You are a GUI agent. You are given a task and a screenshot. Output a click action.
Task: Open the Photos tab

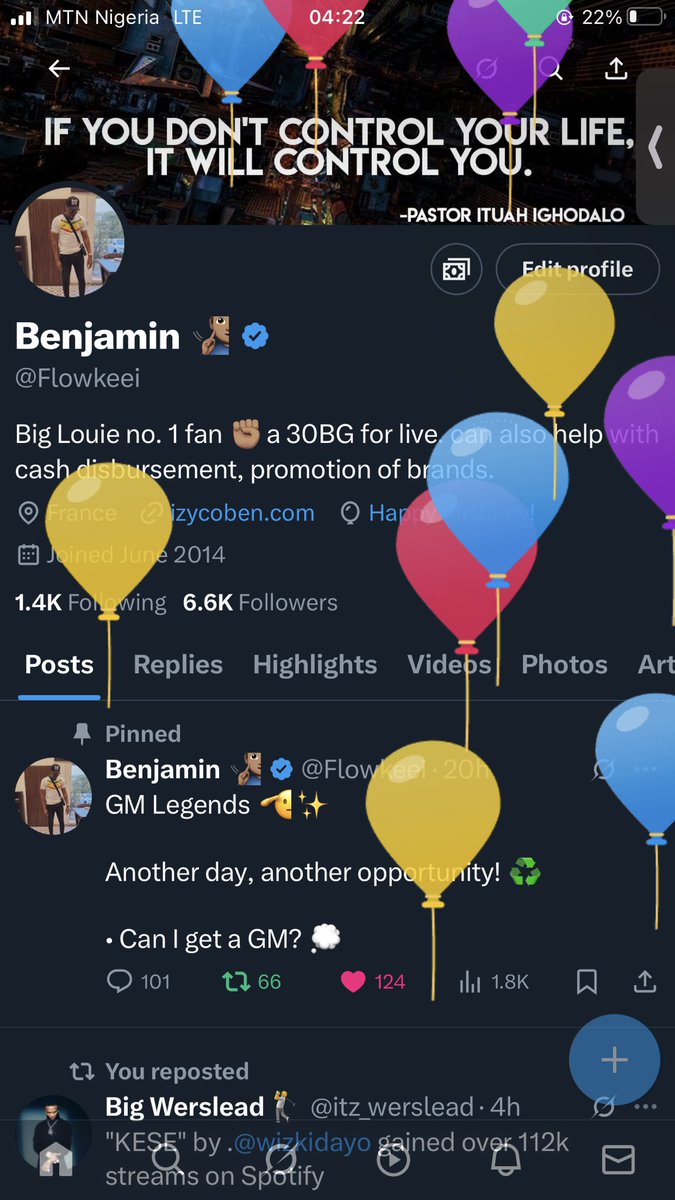click(x=564, y=665)
